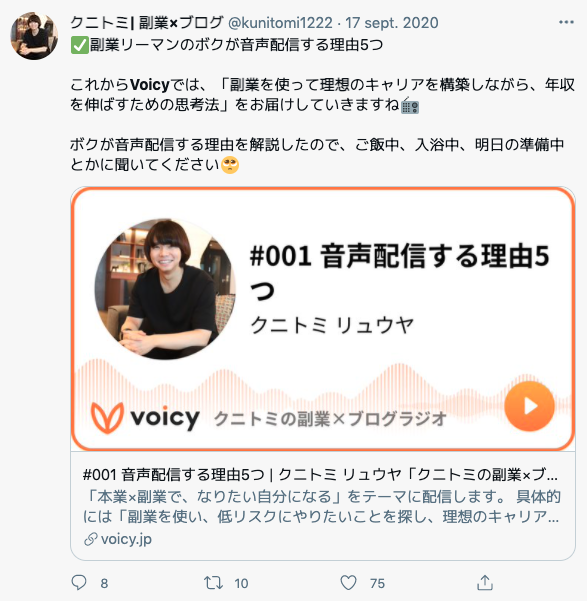Open the voicy.jp link domain
This screenshot has width=587, height=601.
pyautogui.click(x=126, y=539)
